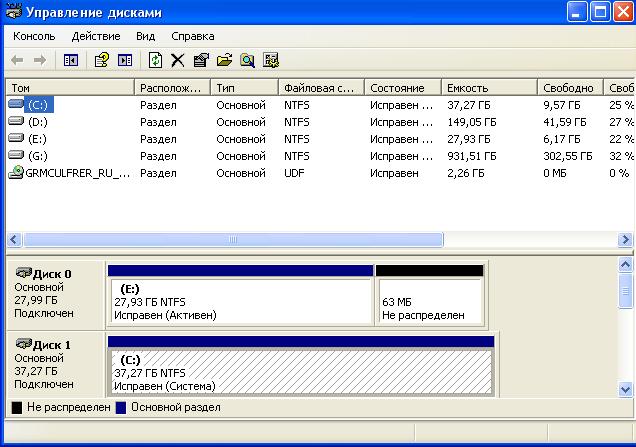
Task: Click the black X delete toolbar icon
Action: (178, 61)
